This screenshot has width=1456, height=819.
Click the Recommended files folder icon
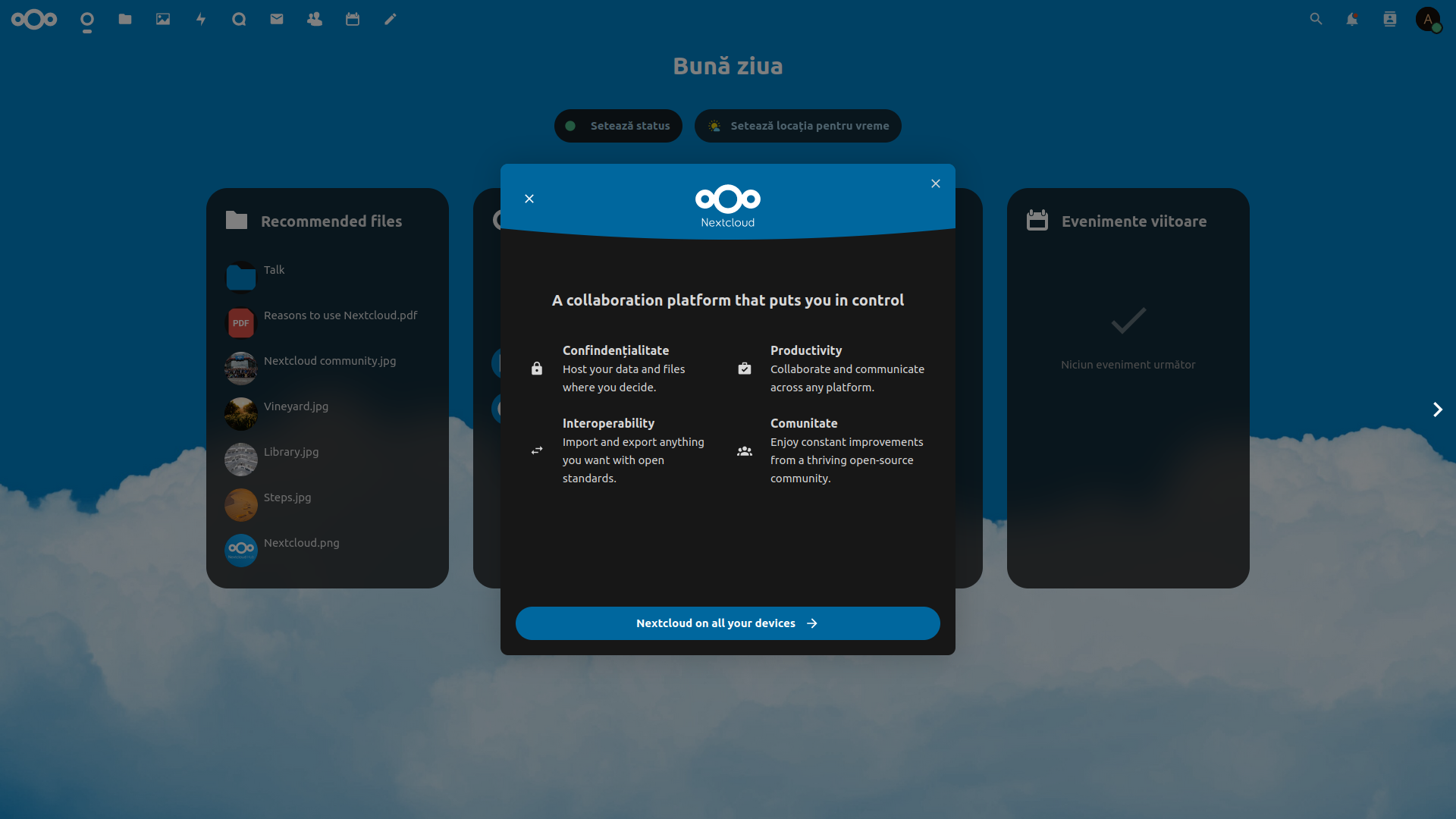click(x=237, y=221)
